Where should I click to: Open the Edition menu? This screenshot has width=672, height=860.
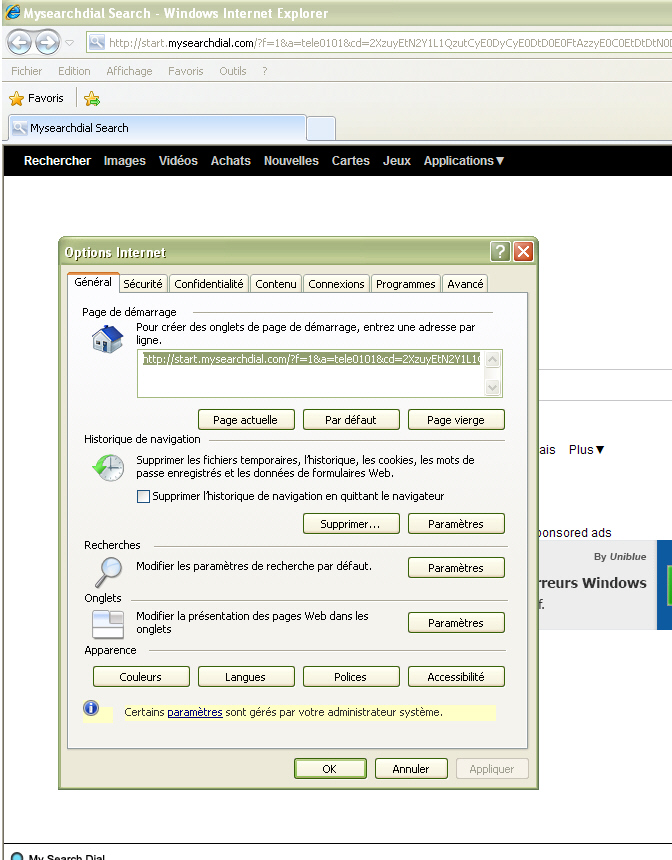[x=74, y=71]
